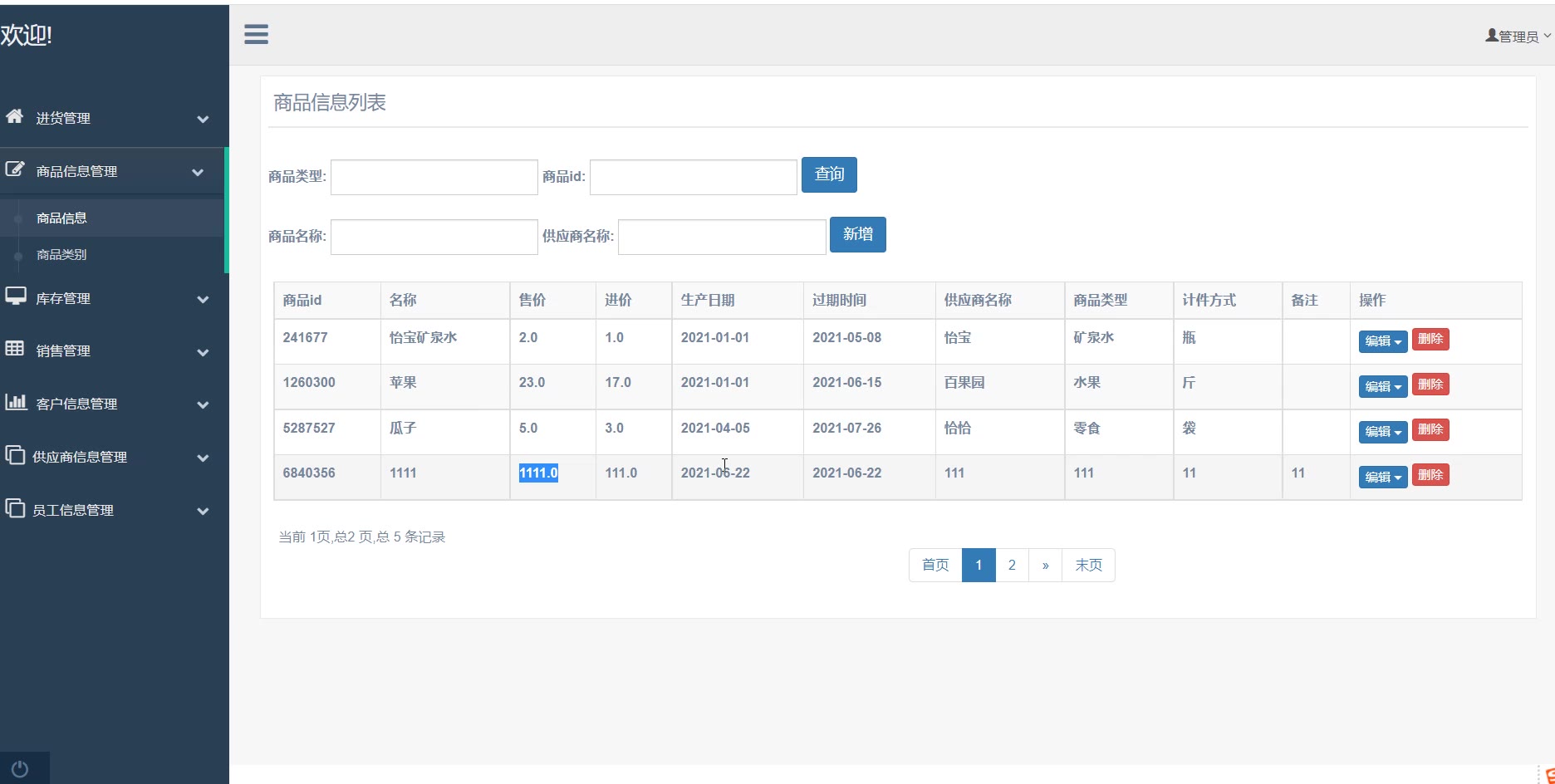
Task: Delete the 怡宝矿泉水 row with 删除
Action: click(1430, 339)
